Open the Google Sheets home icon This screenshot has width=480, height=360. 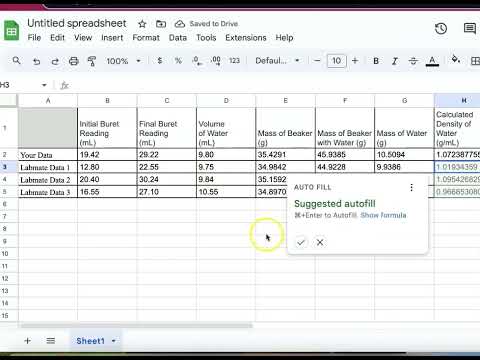(x=12, y=30)
